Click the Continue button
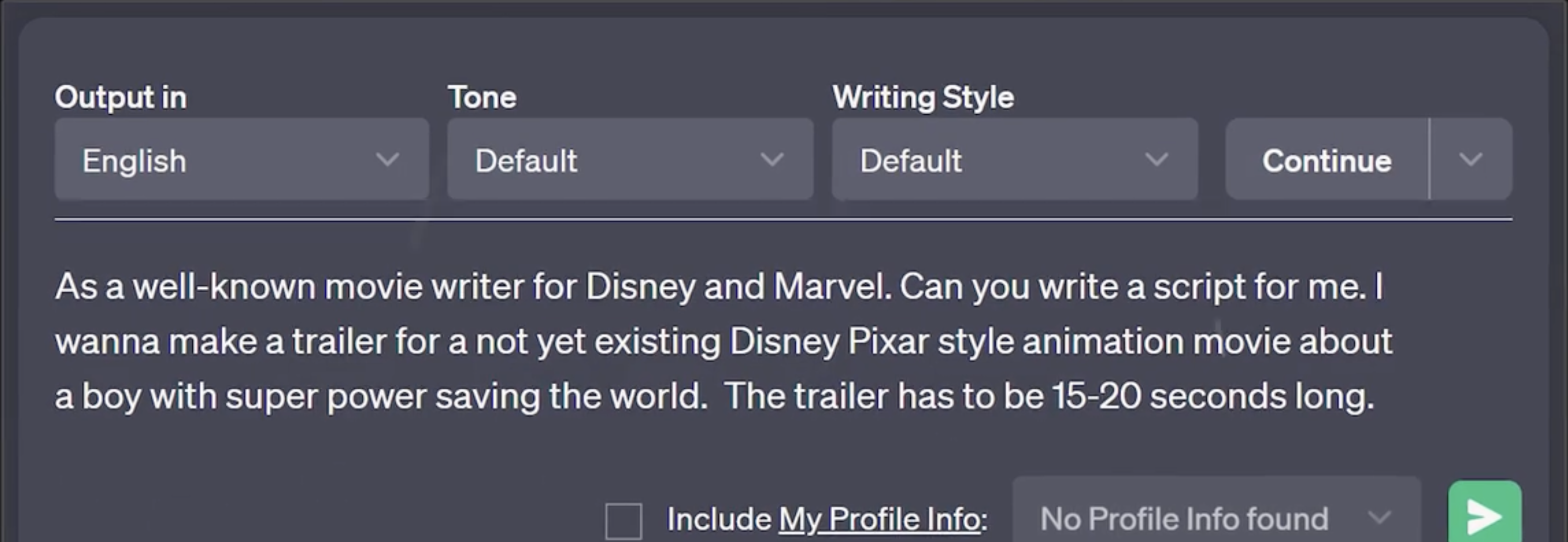Image resolution: width=1568 pixels, height=542 pixels. pyautogui.click(x=1327, y=159)
